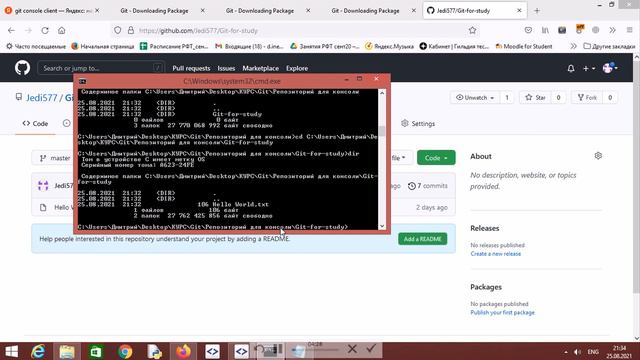Fork the repository
The image size is (640, 360).
[587, 98]
